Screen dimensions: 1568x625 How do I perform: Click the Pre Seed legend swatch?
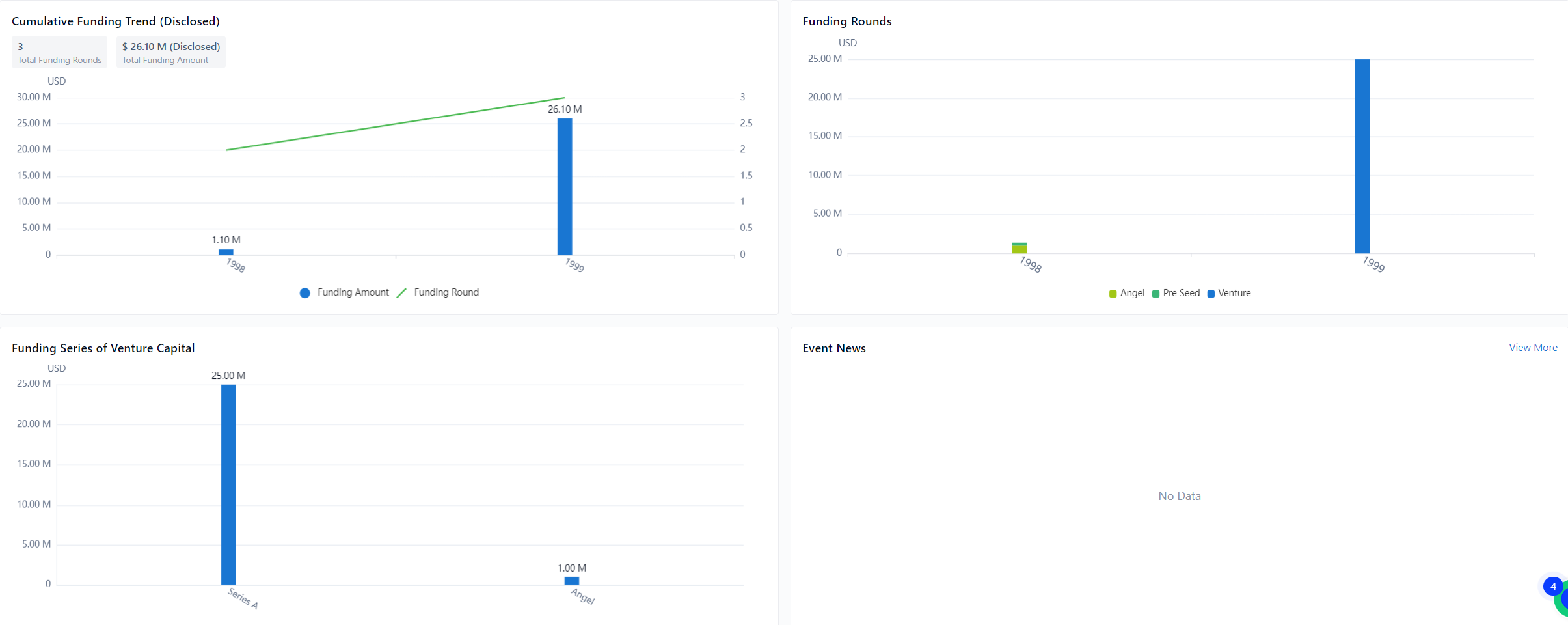coord(1156,294)
